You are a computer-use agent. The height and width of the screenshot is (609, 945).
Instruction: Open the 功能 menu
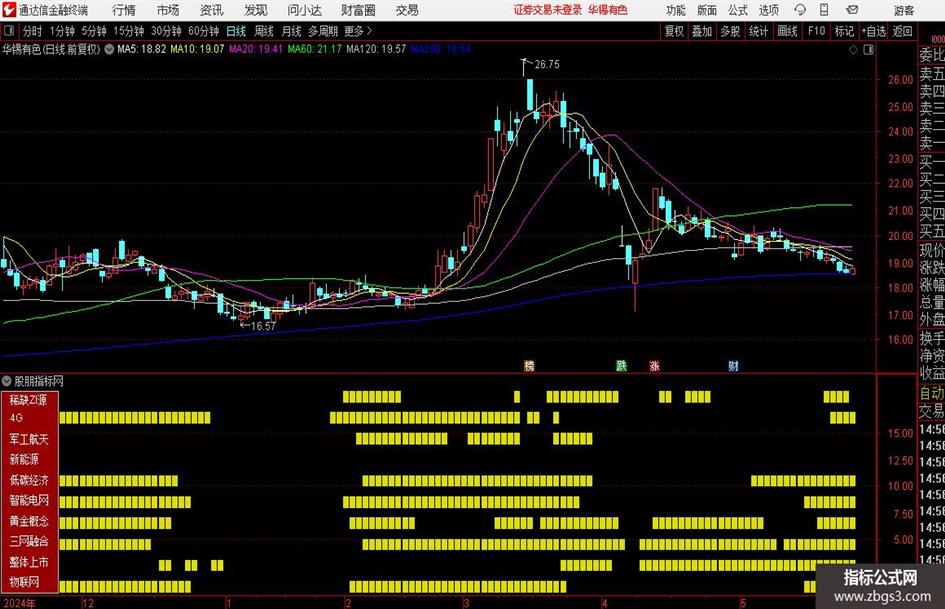click(676, 10)
